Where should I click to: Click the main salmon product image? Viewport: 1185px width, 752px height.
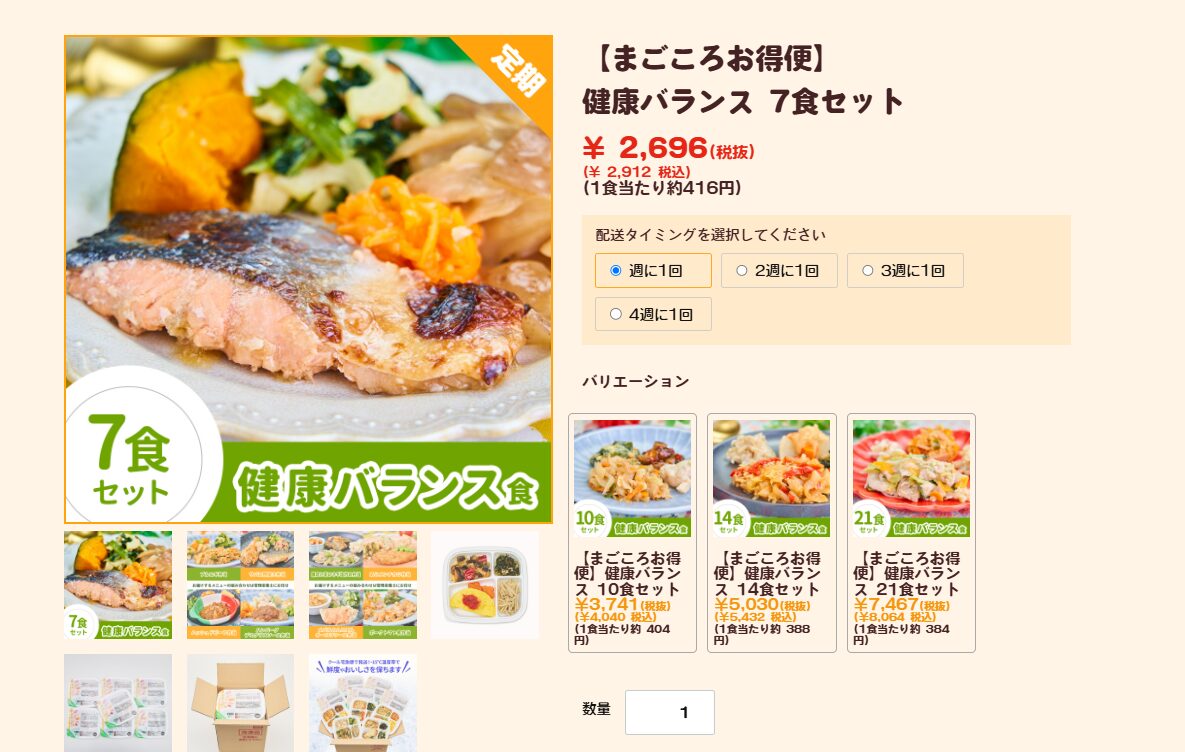point(308,280)
